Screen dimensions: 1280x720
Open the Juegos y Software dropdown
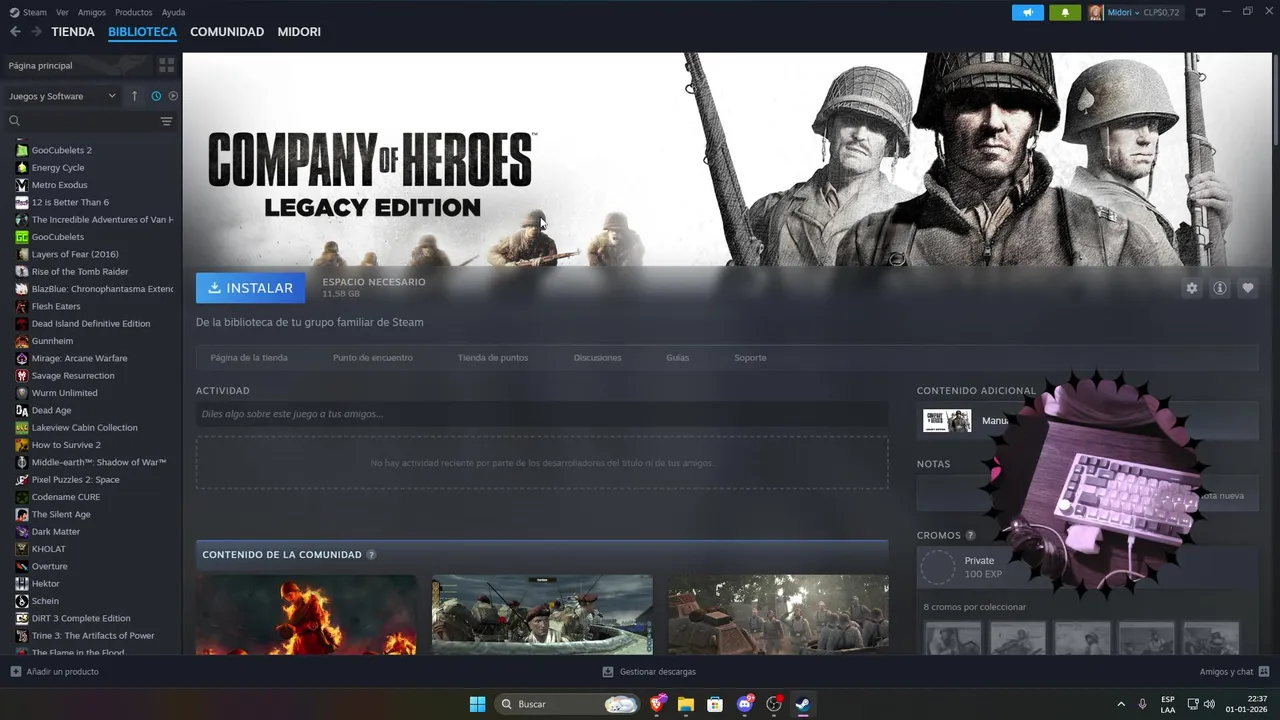tap(63, 96)
